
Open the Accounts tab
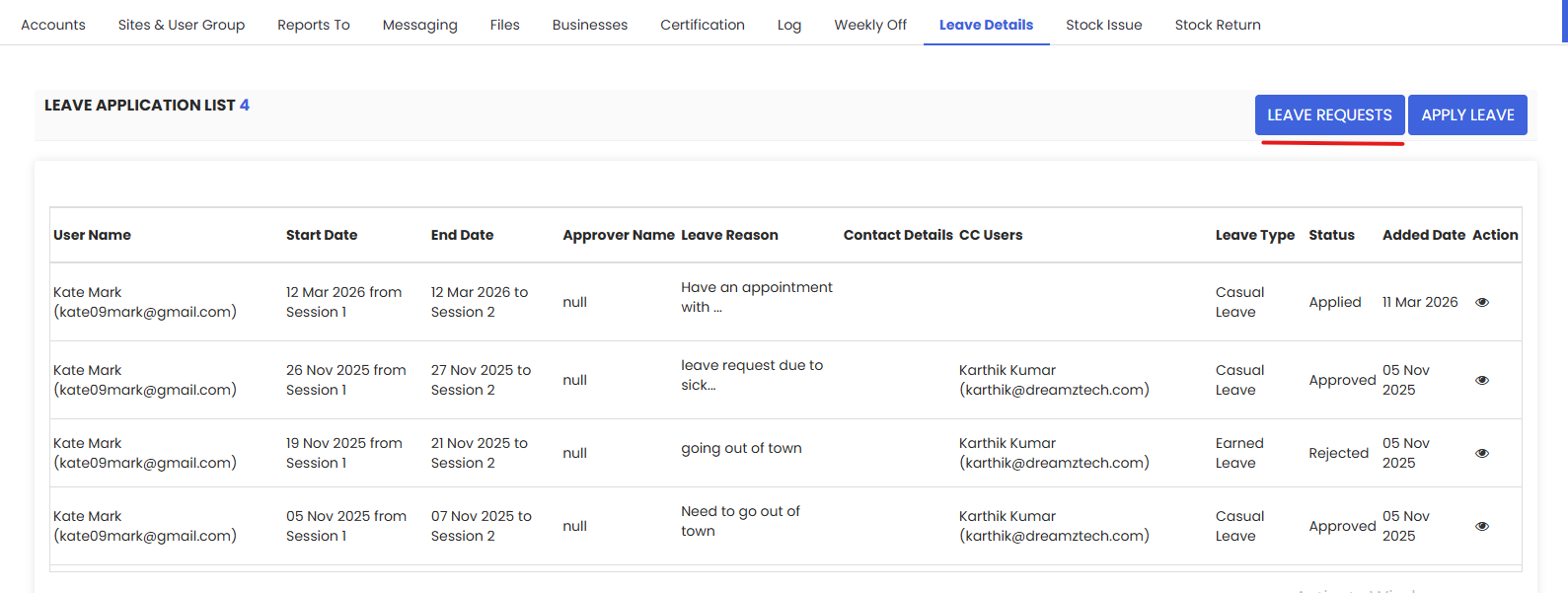click(x=53, y=25)
